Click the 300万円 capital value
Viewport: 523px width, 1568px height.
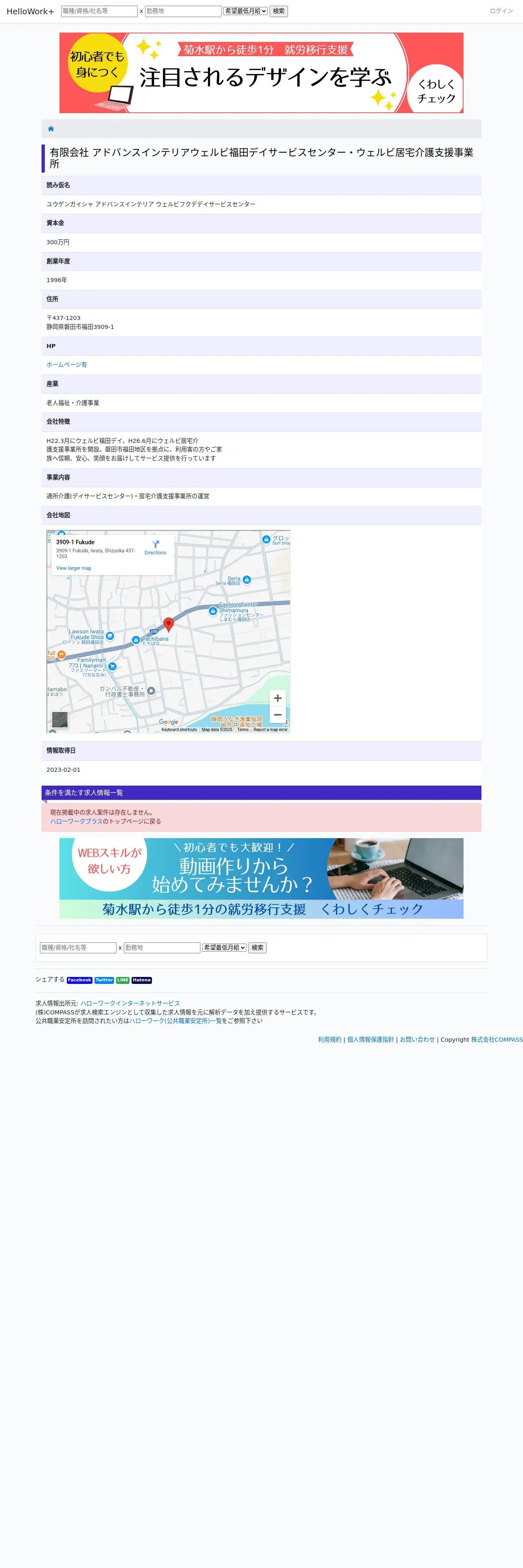tap(58, 242)
